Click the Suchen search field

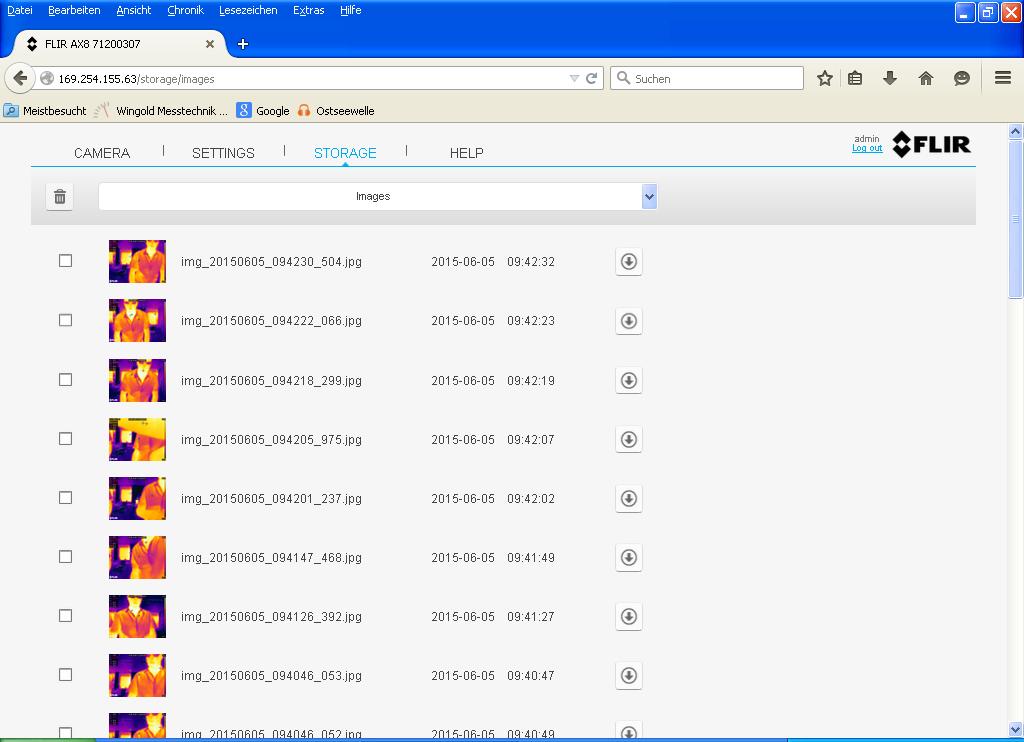point(707,78)
